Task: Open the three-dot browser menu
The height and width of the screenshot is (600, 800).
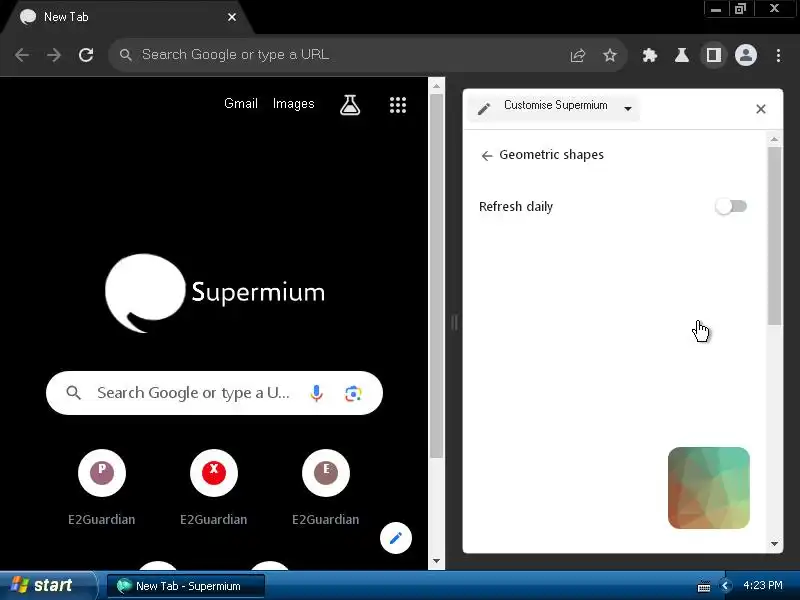Action: point(778,55)
